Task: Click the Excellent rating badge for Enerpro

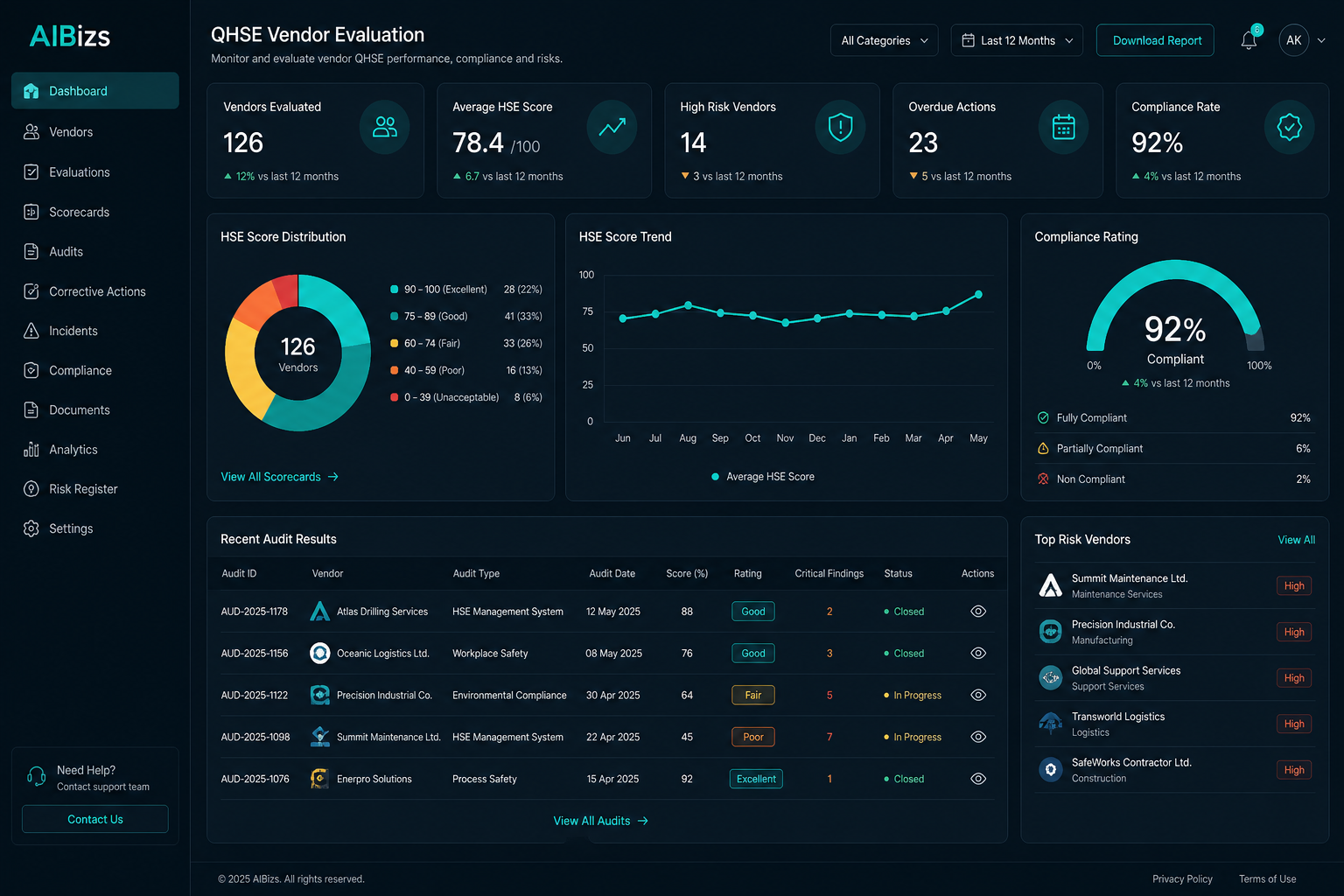Action: (x=756, y=779)
